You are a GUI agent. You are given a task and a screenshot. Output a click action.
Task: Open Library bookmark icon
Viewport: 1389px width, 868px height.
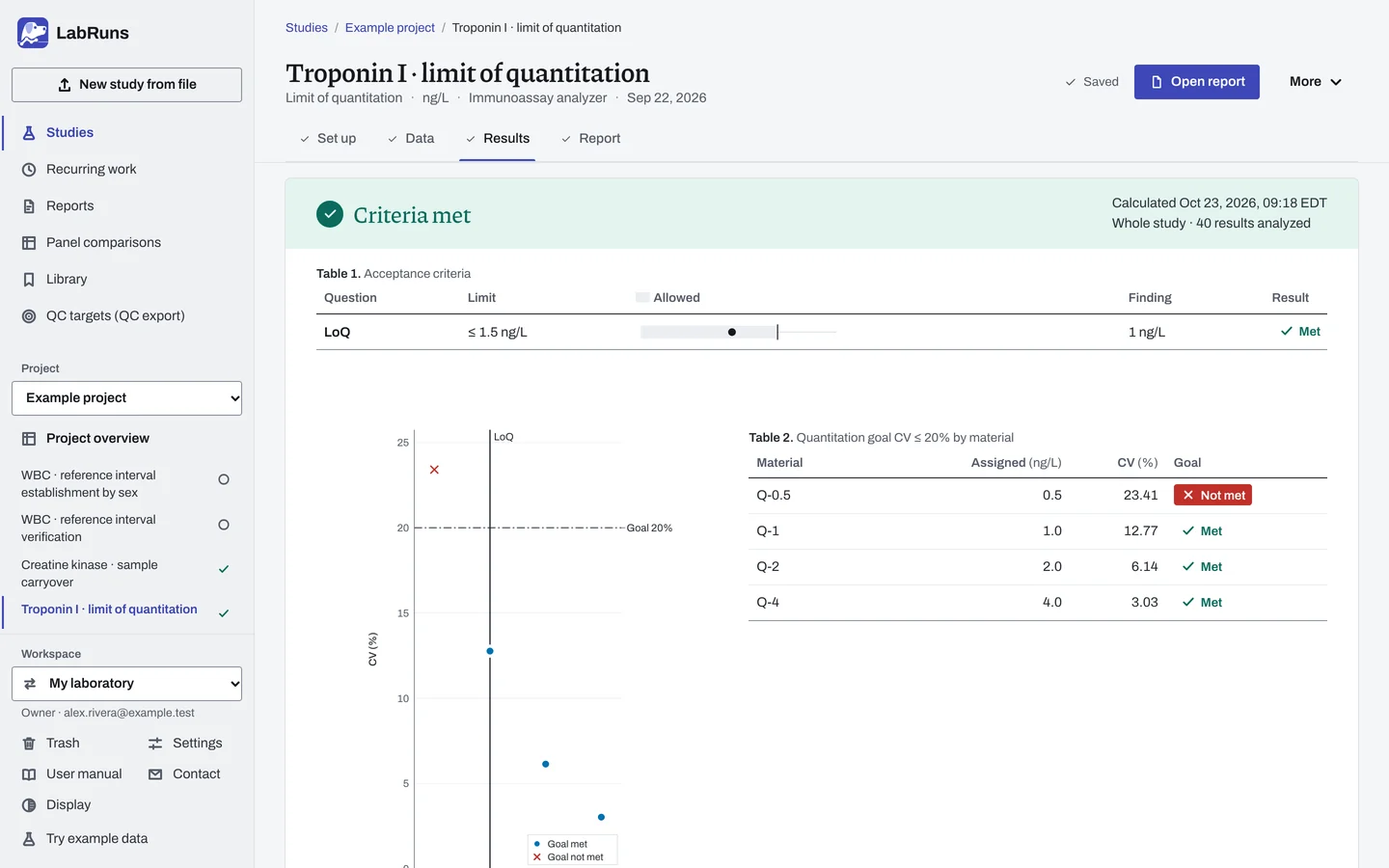click(x=29, y=280)
